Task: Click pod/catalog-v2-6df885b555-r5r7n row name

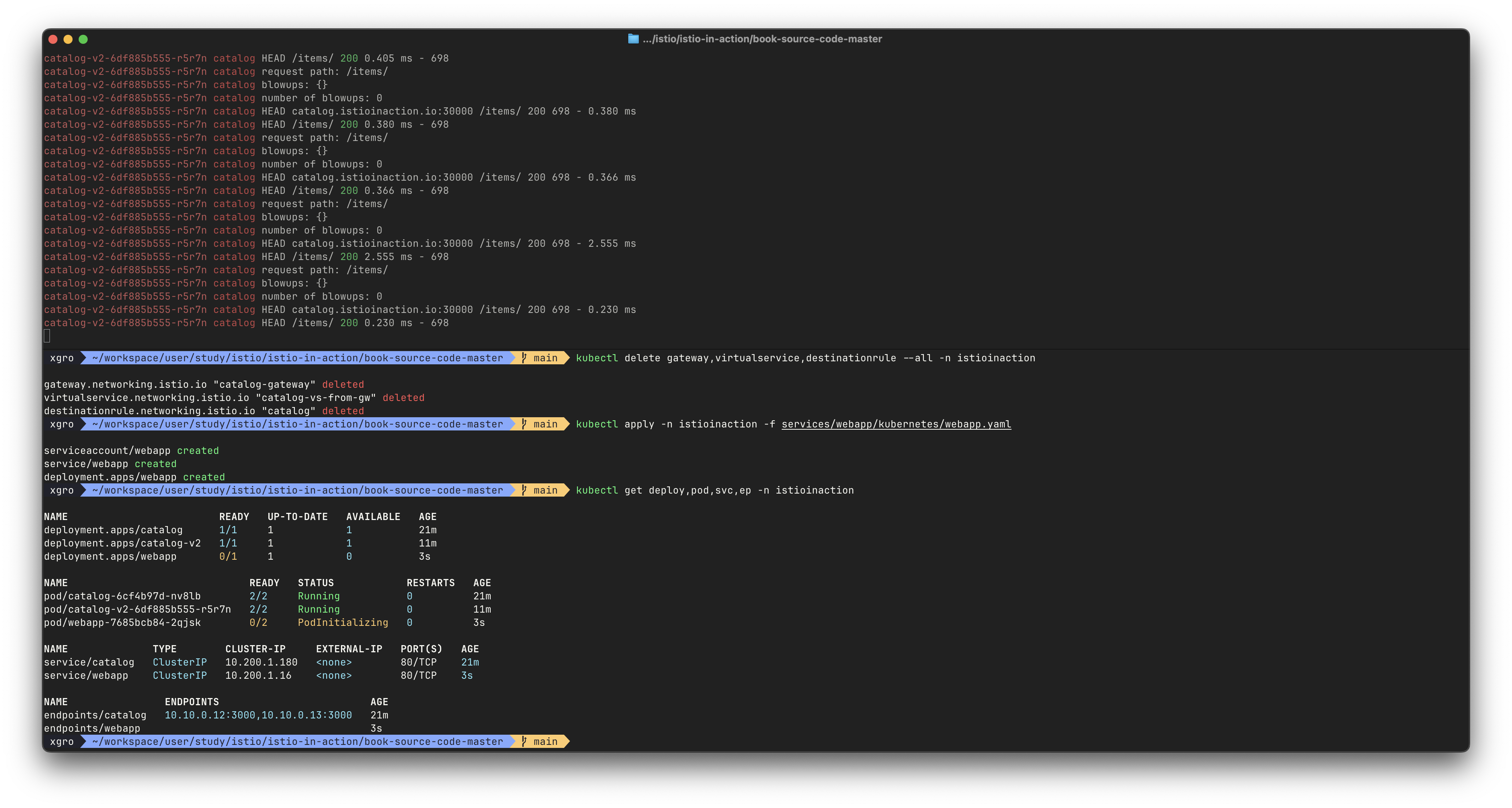Action: coord(137,610)
